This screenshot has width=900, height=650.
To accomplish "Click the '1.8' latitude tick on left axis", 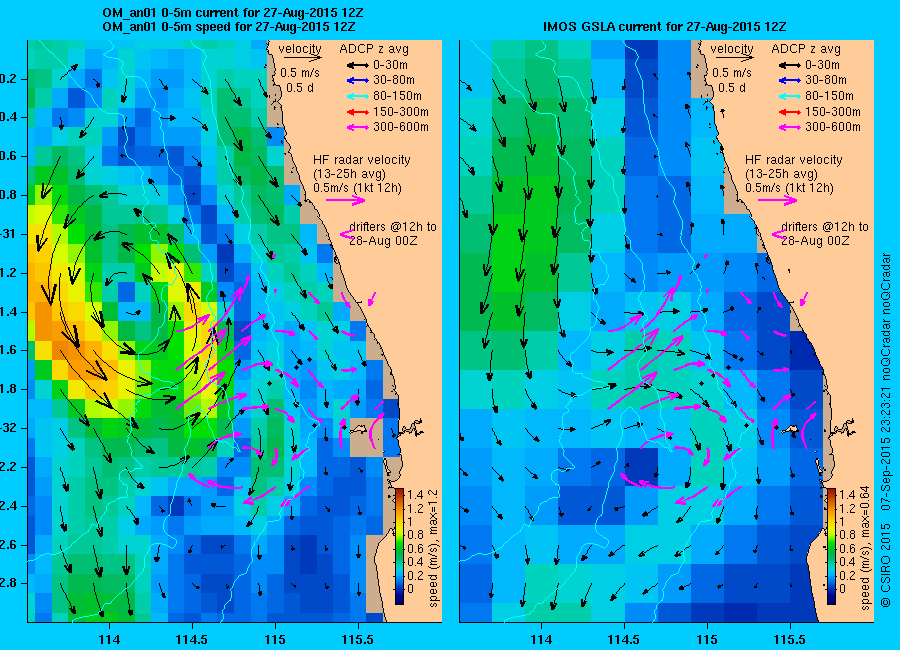I will (8, 389).
